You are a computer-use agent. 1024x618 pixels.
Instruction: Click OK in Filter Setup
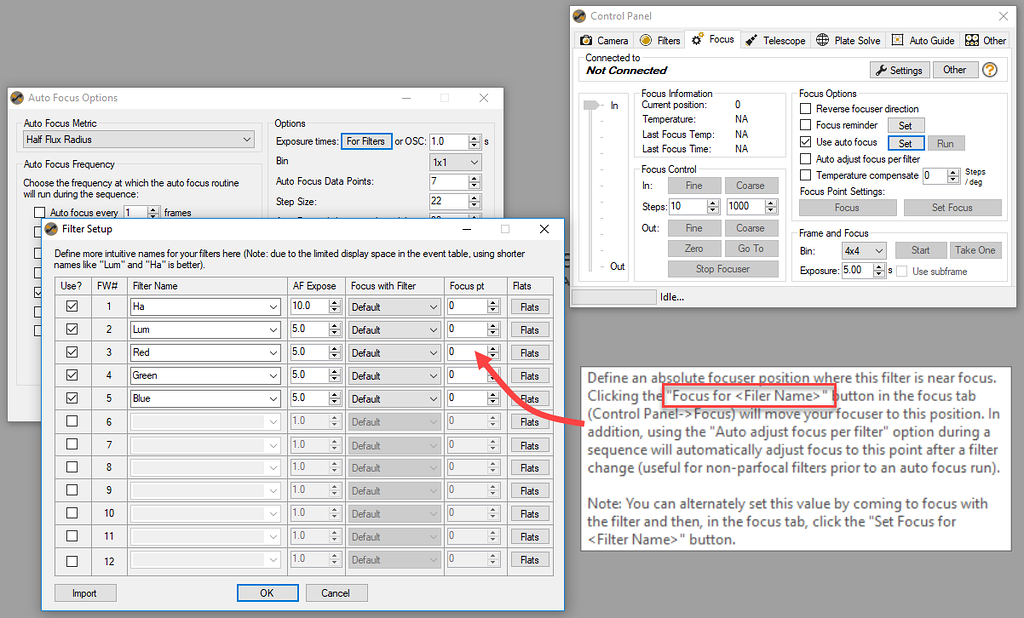coord(267,592)
